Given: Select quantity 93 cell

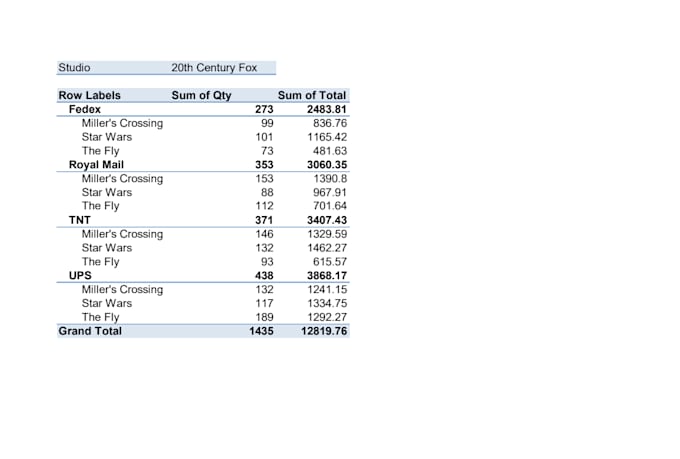Looking at the screenshot, I should (267, 262).
